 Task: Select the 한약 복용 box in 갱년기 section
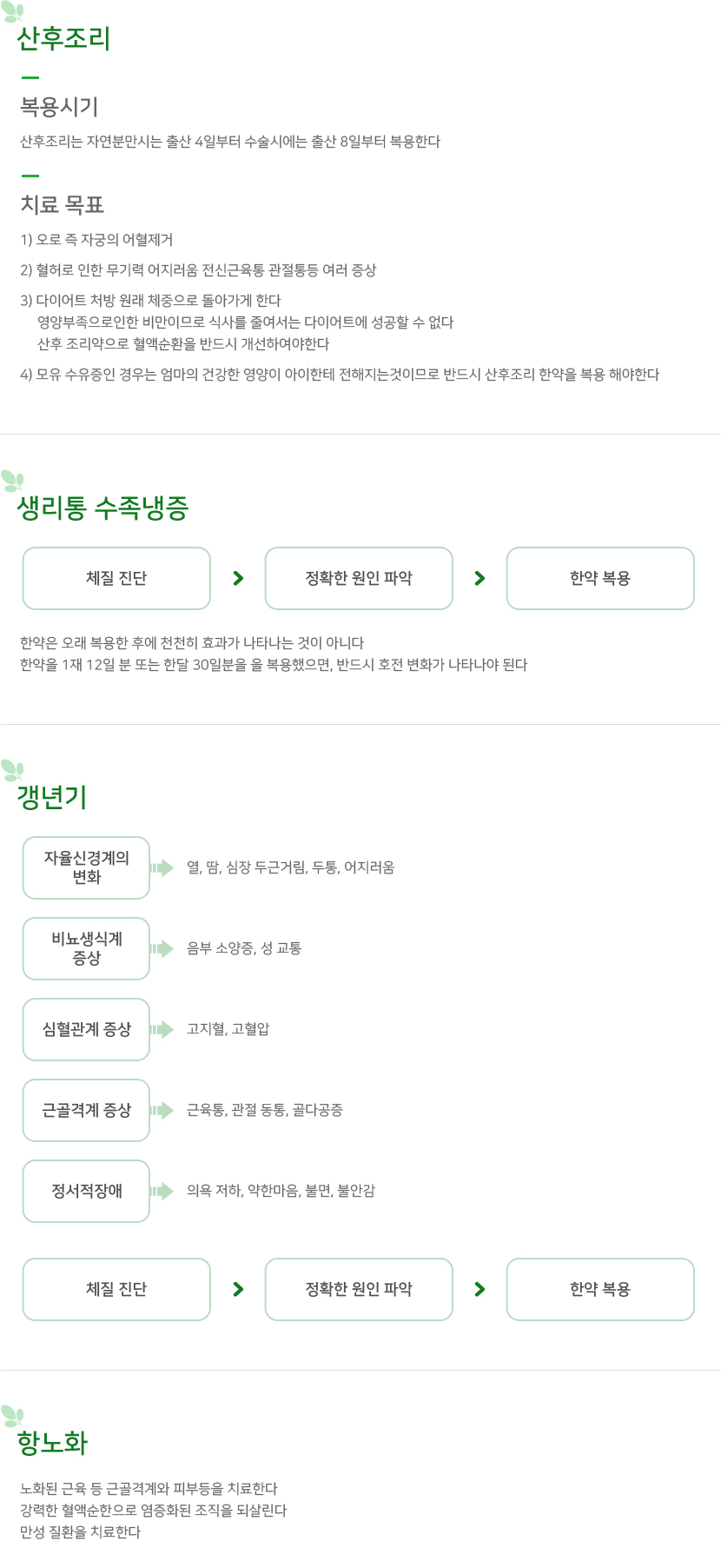pyautogui.click(x=600, y=1289)
